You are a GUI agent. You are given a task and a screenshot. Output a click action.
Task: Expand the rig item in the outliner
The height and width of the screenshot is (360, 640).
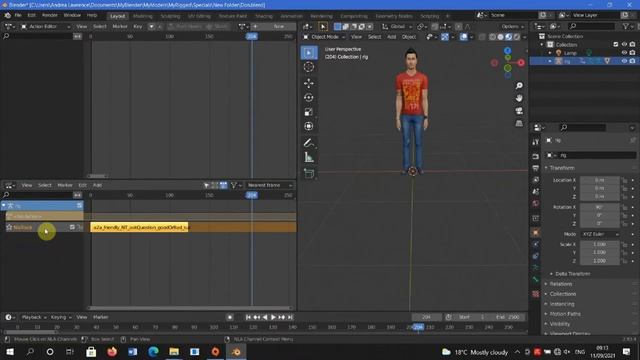(x=550, y=61)
